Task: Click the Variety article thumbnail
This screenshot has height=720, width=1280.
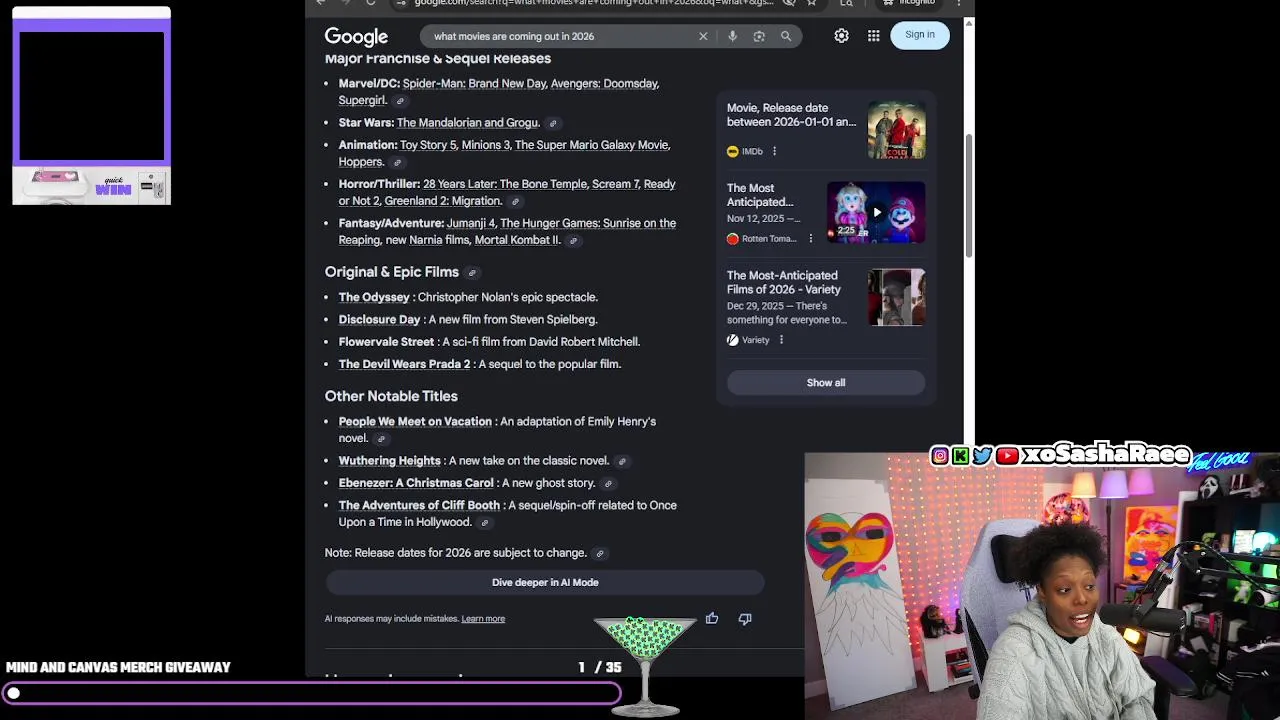Action: (x=896, y=297)
